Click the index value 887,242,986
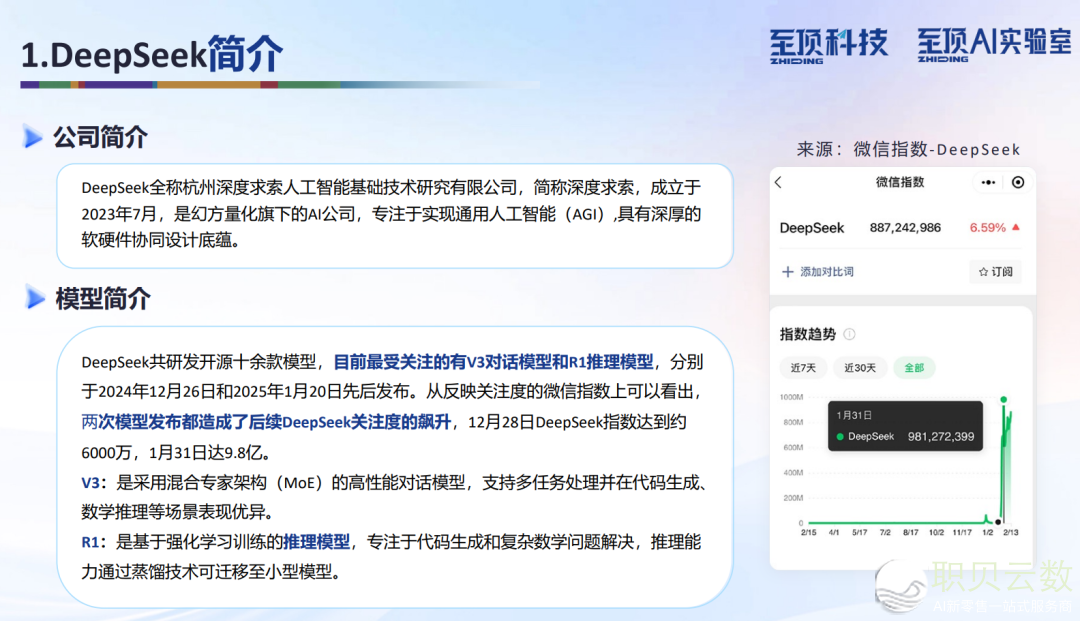Viewport: 1080px width, 621px height. pyautogui.click(x=905, y=228)
